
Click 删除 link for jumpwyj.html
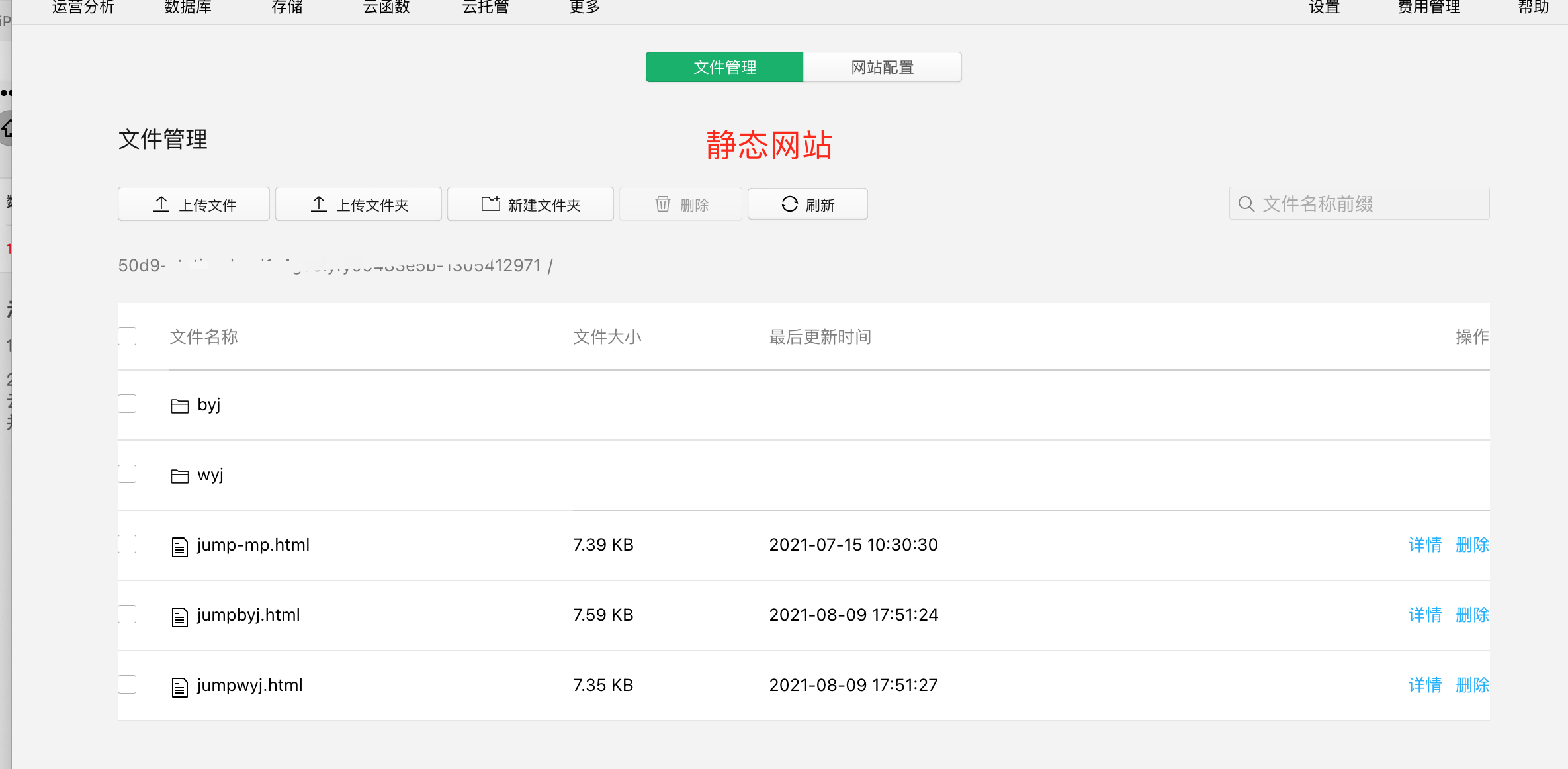pos(1472,685)
